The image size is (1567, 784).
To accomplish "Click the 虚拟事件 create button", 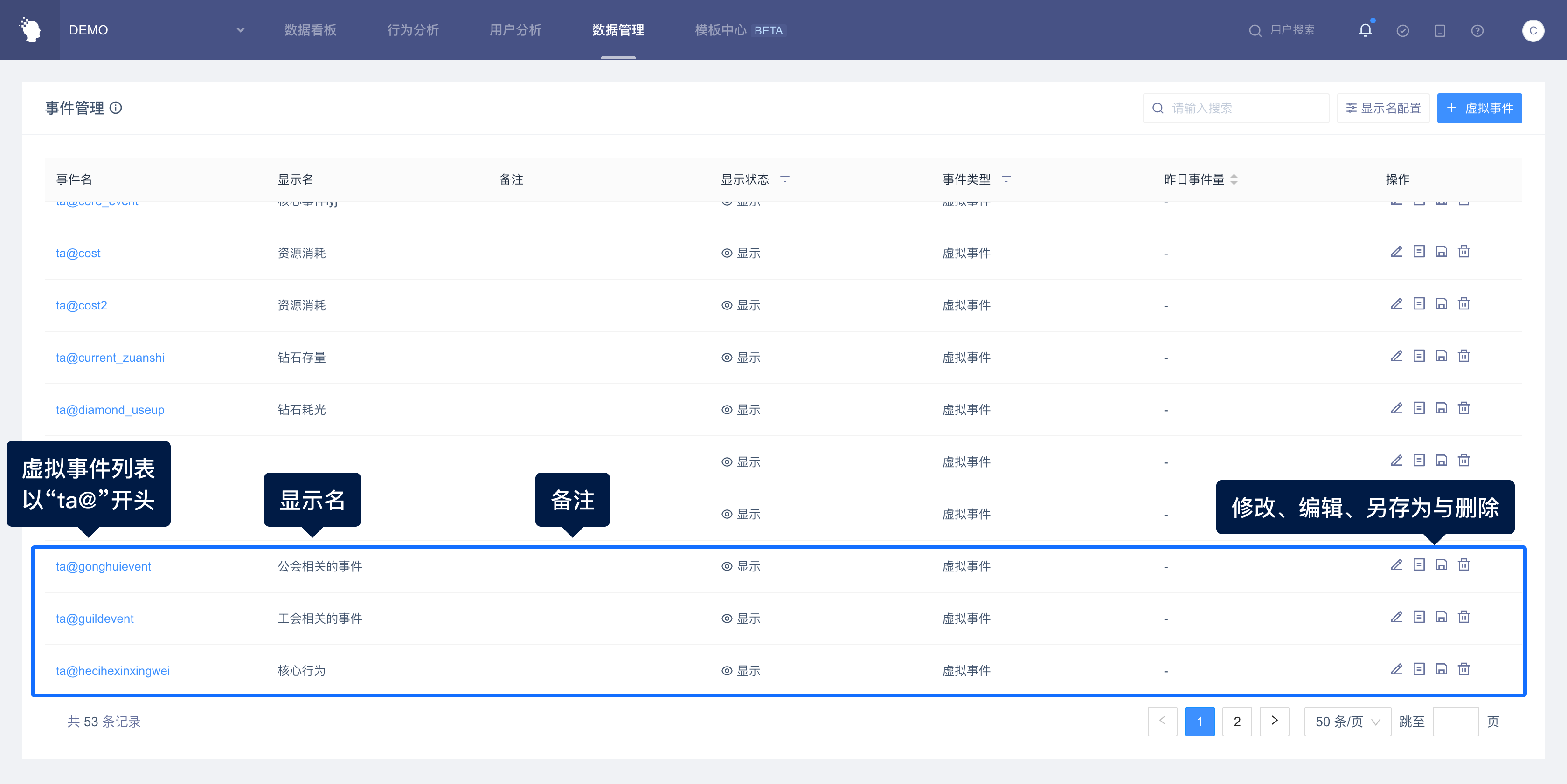I will (1479, 108).
